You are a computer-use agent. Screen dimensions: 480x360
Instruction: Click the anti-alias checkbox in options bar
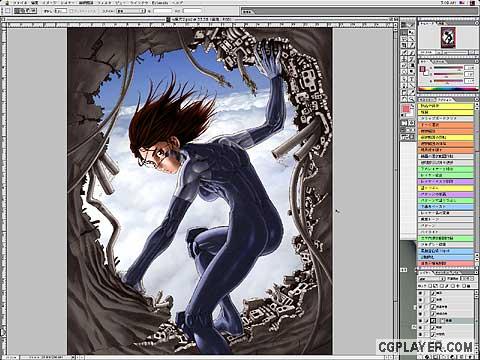coord(72,11)
